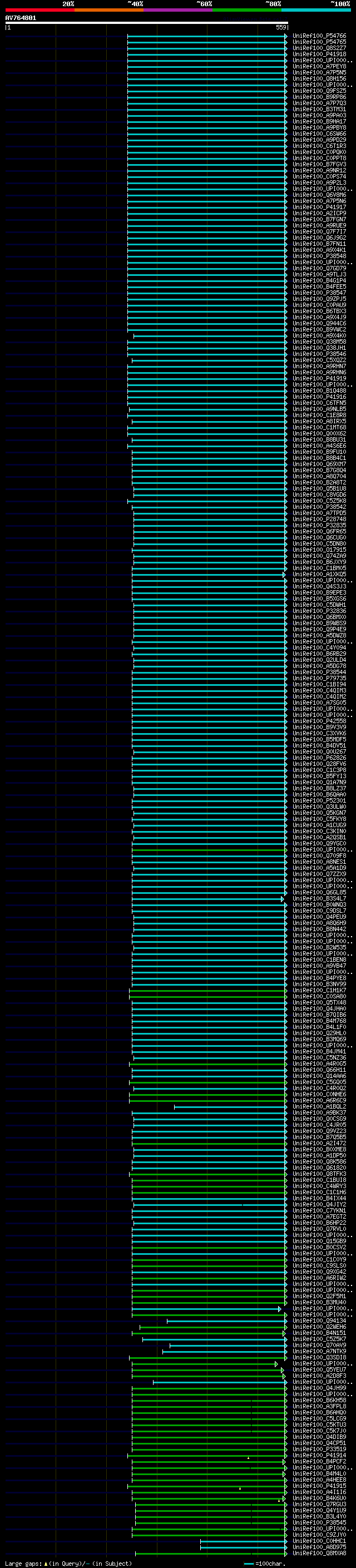This screenshot has height=1568, width=356.
Task: Choose the UniRef100_A4I1I6 entry
Action: pos(319,1492)
